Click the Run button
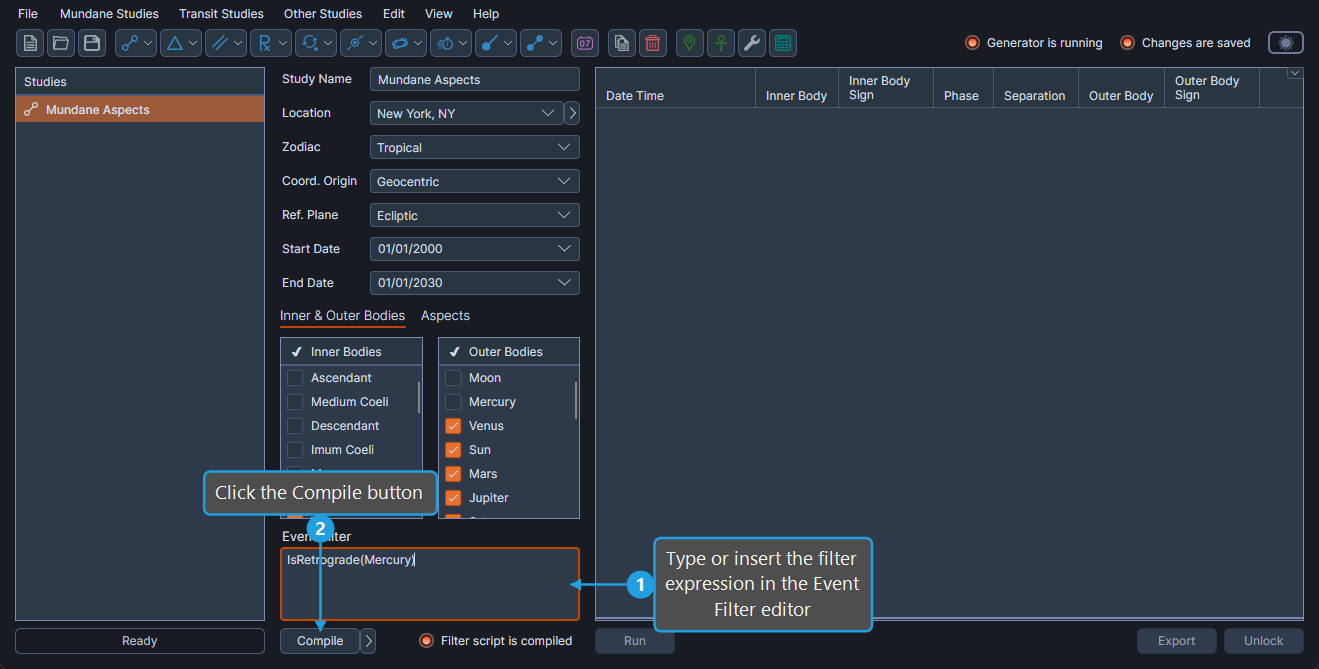The width and height of the screenshot is (1319, 669). (635, 641)
